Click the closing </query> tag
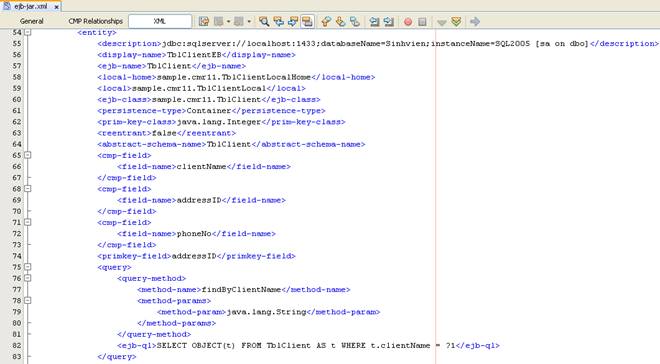This screenshot has width=660, height=364. [117, 357]
